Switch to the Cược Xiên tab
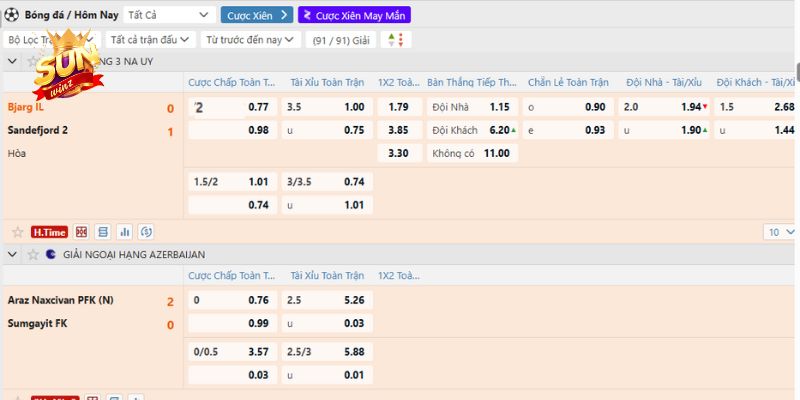 258,15
